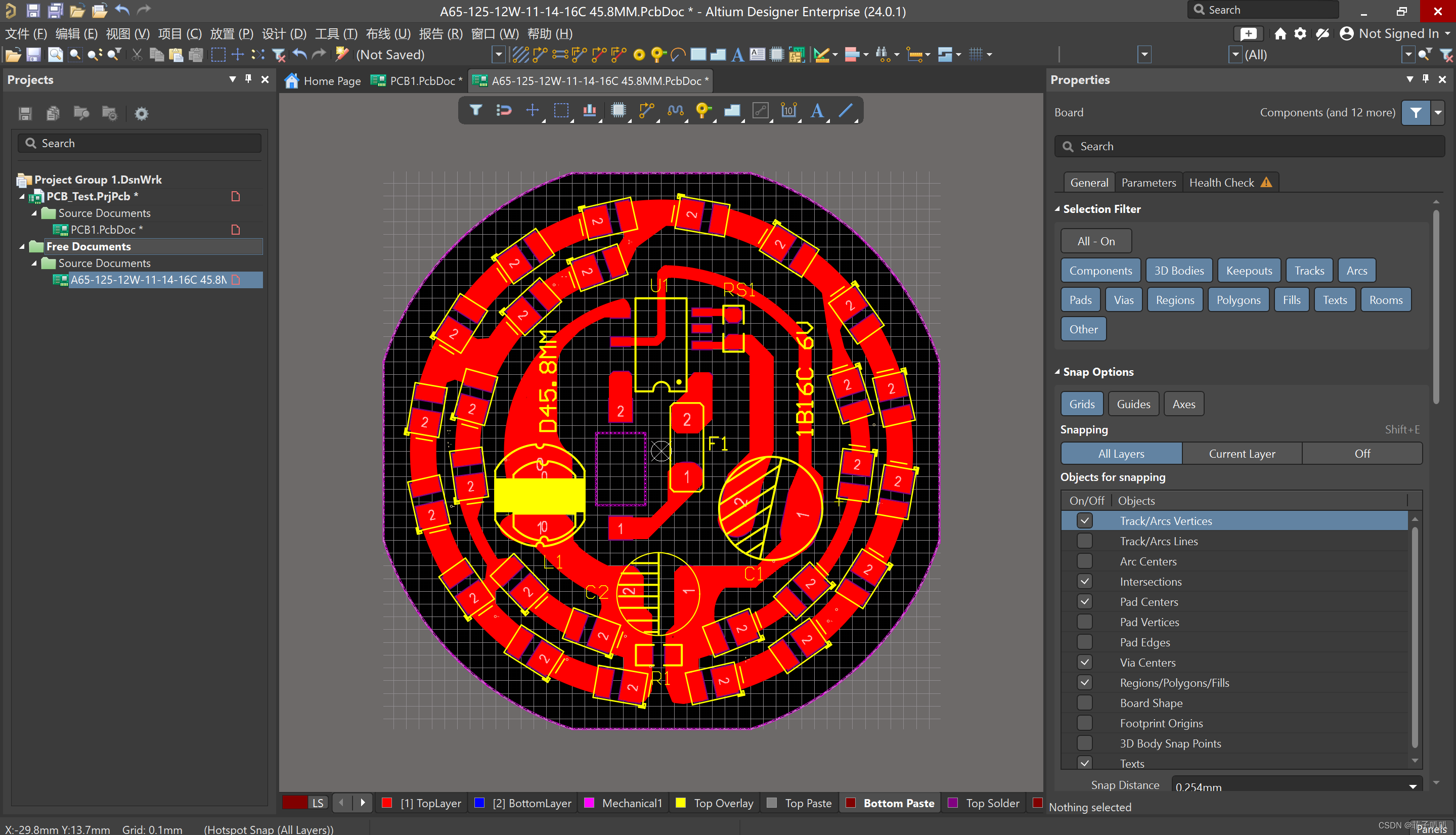Click the Polygons filter button
This screenshot has height=835, width=1456.
point(1238,300)
